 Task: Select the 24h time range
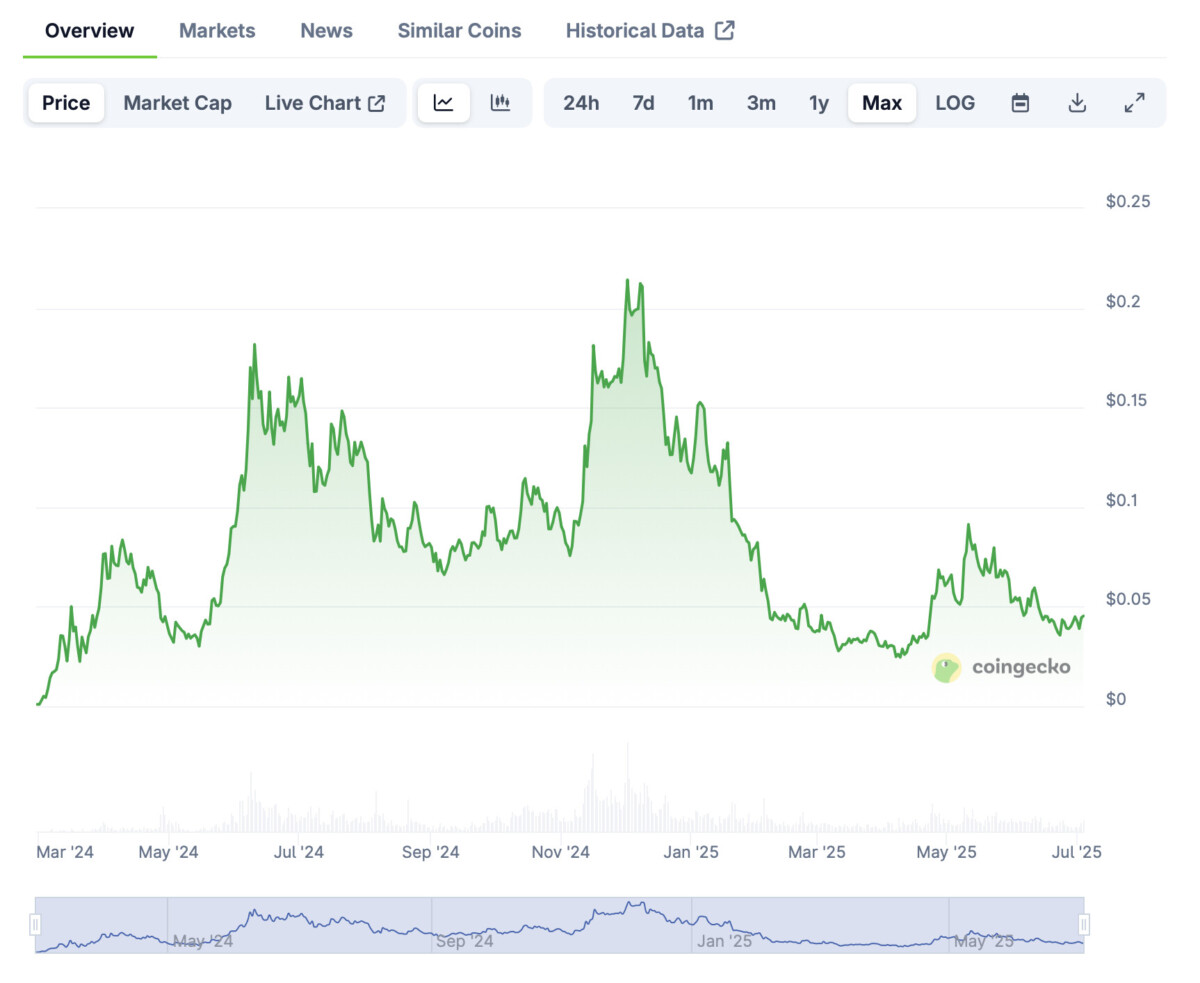pos(581,103)
